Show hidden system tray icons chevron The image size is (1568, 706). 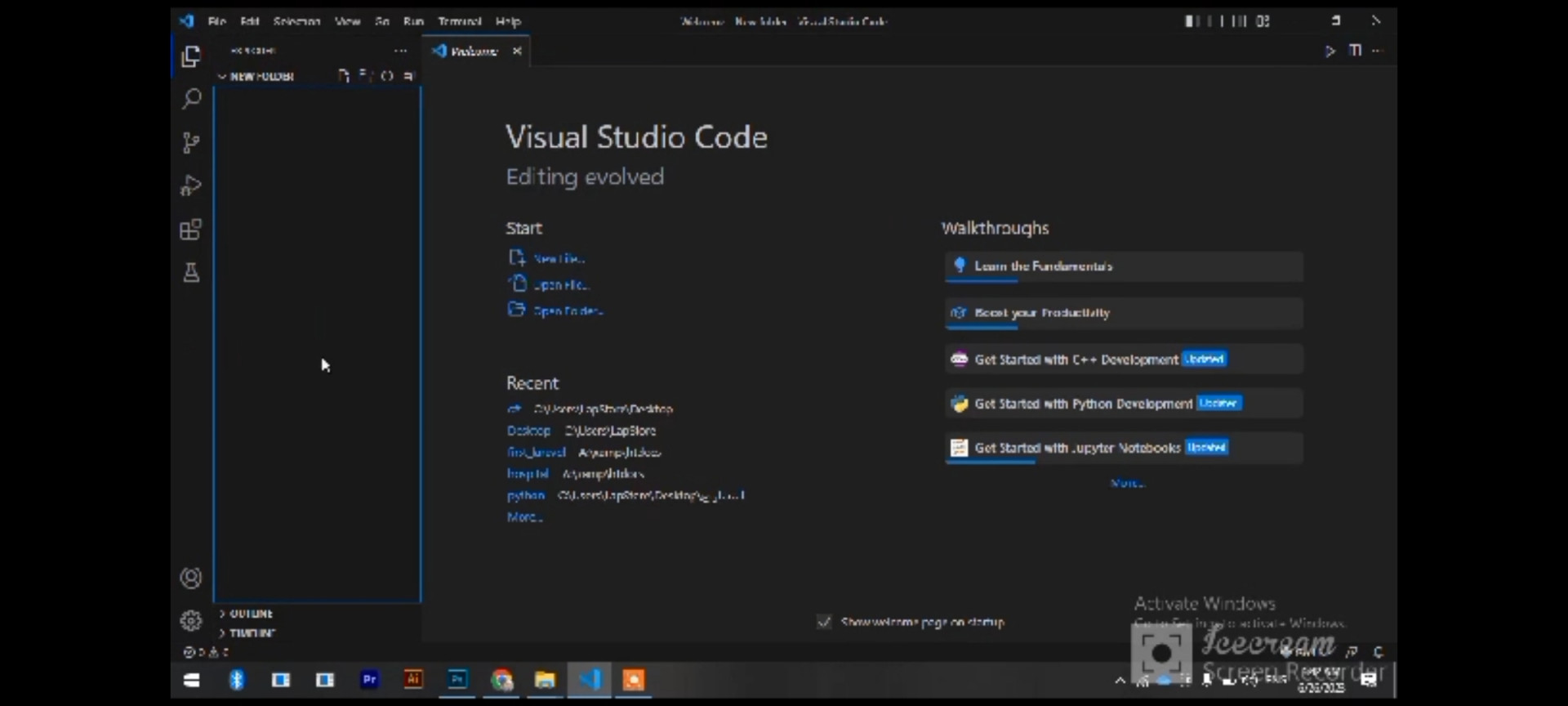pos(1120,680)
